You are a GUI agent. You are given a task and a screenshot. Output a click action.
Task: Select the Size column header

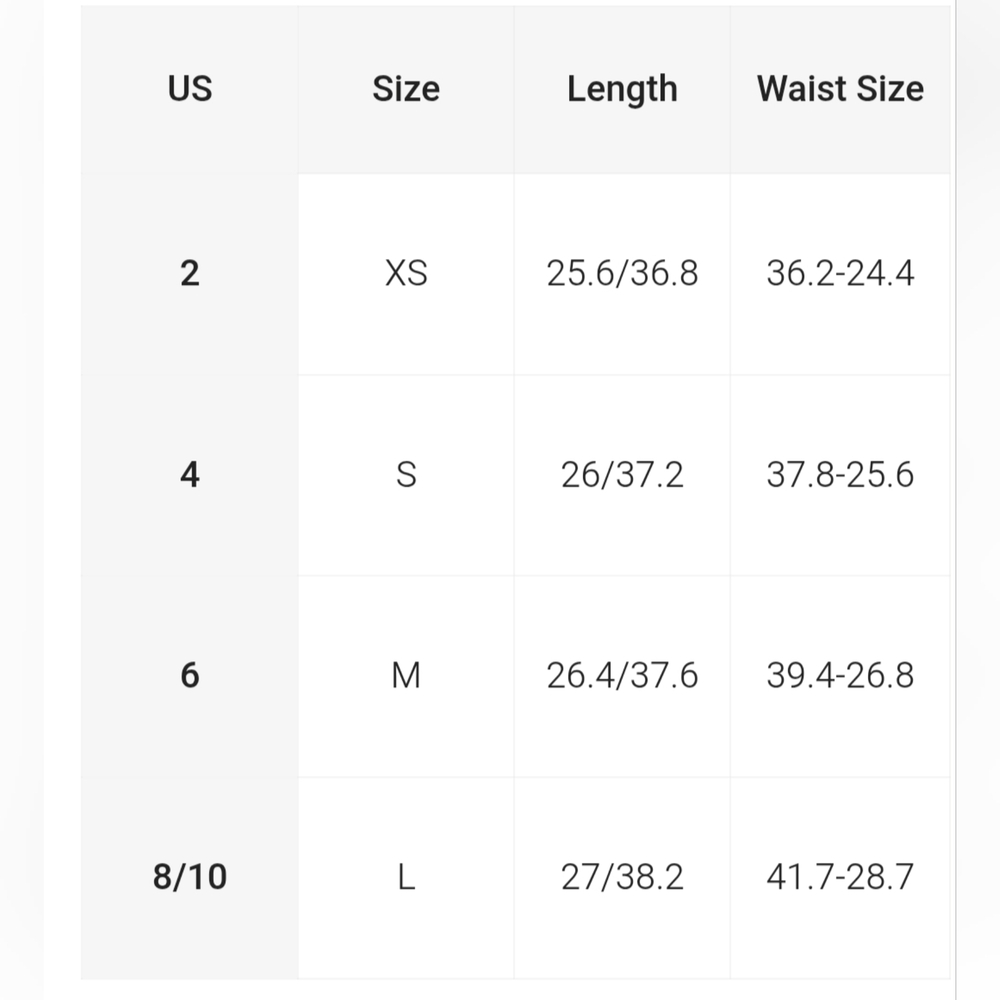[406, 89]
